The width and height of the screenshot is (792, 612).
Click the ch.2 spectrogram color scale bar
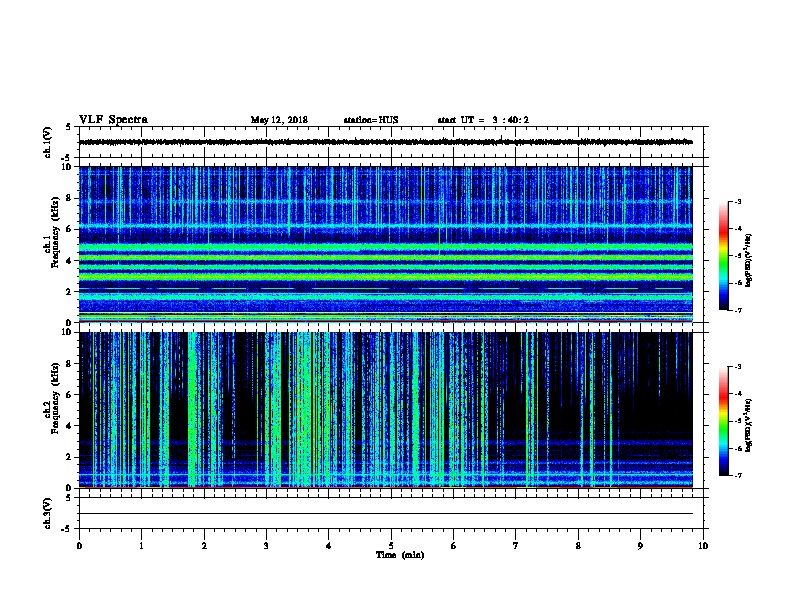(724, 421)
